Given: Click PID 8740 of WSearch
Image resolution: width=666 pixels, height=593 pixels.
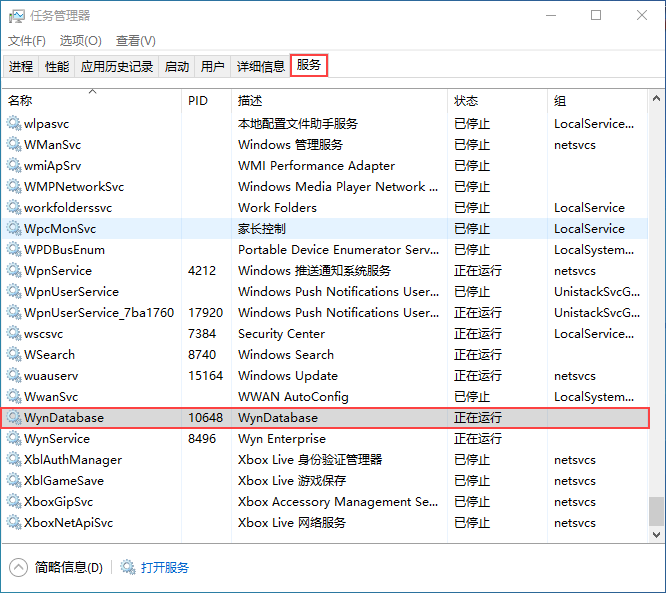Looking at the screenshot, I should [x=202, y=354].
